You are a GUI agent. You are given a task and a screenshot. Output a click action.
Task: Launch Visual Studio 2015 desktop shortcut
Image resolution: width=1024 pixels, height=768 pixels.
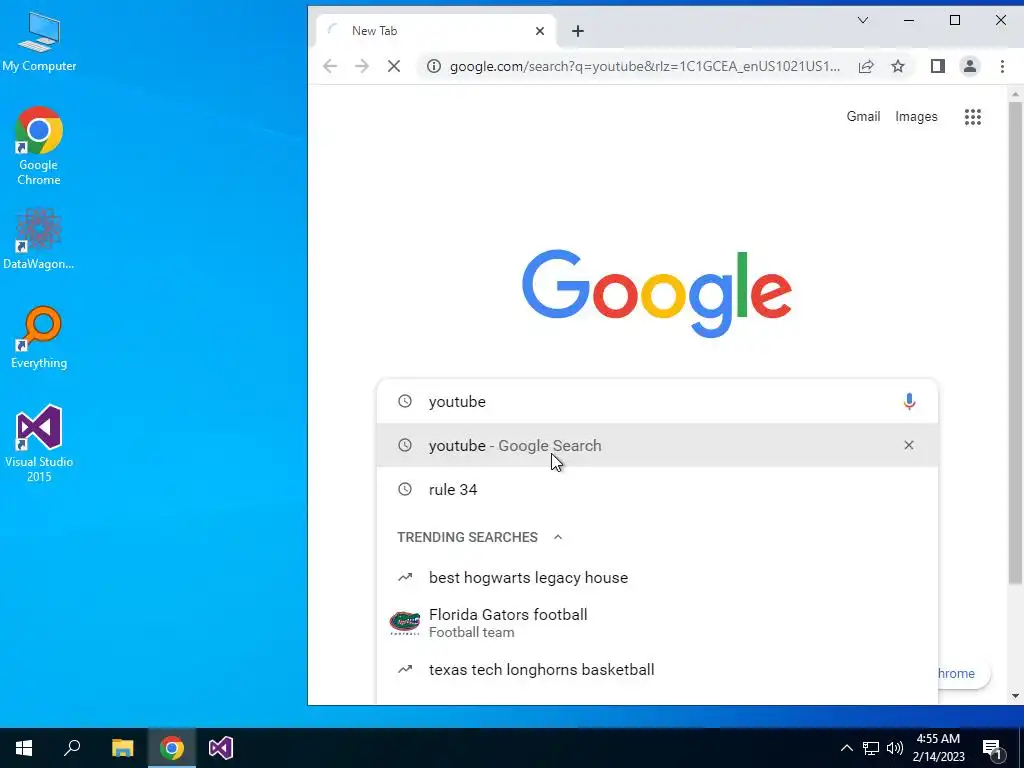point(39,443)
